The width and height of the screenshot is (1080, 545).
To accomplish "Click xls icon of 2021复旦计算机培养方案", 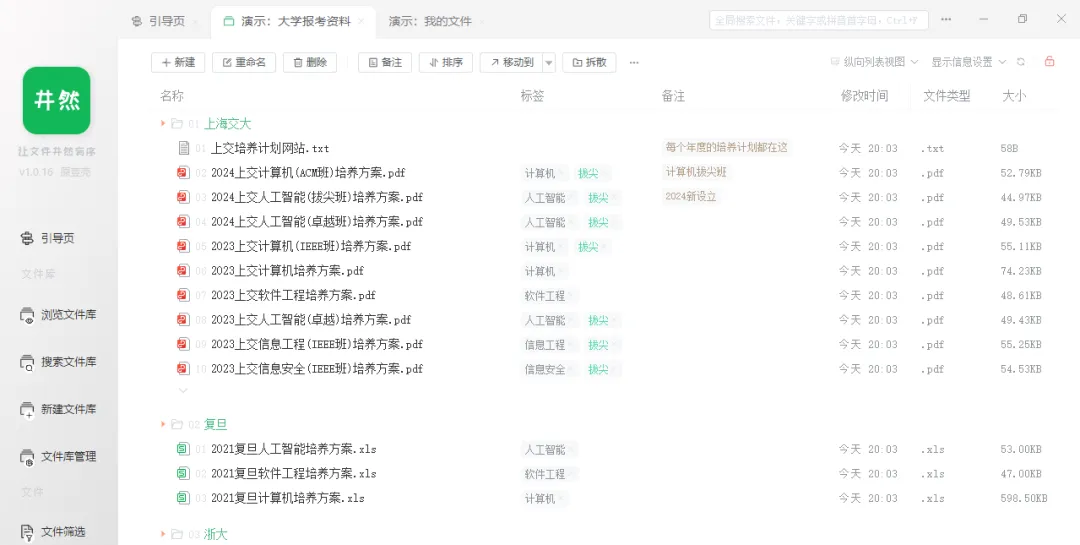I will 183,498.
